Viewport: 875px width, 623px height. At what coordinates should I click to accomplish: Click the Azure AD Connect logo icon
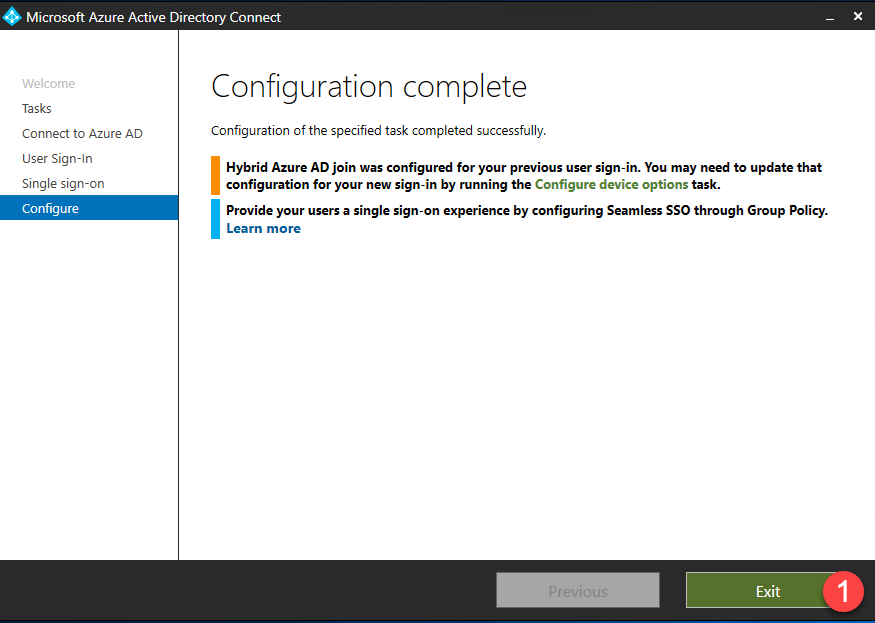pos(13,16)
